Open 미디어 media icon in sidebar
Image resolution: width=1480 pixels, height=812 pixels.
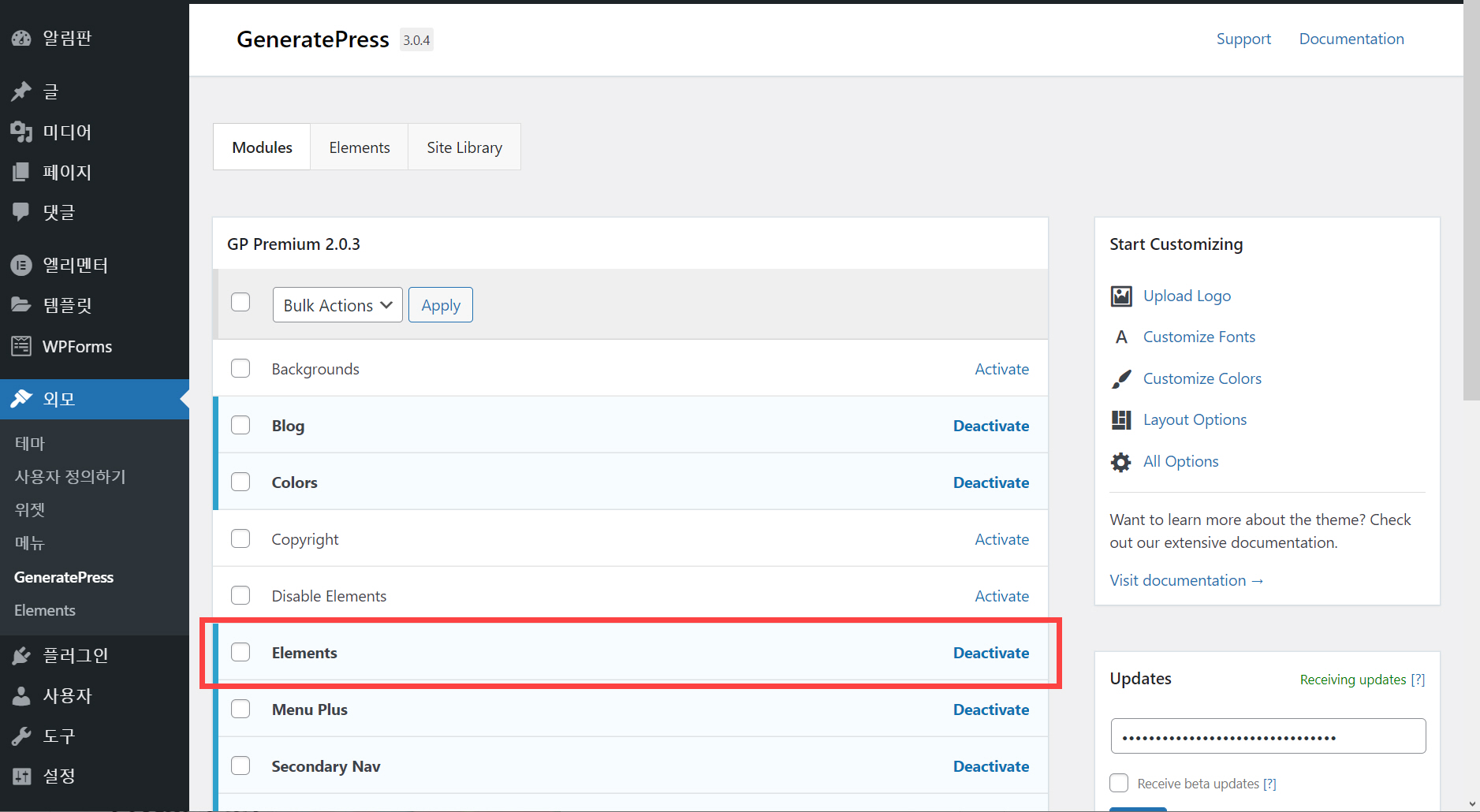tap(21, 132)
